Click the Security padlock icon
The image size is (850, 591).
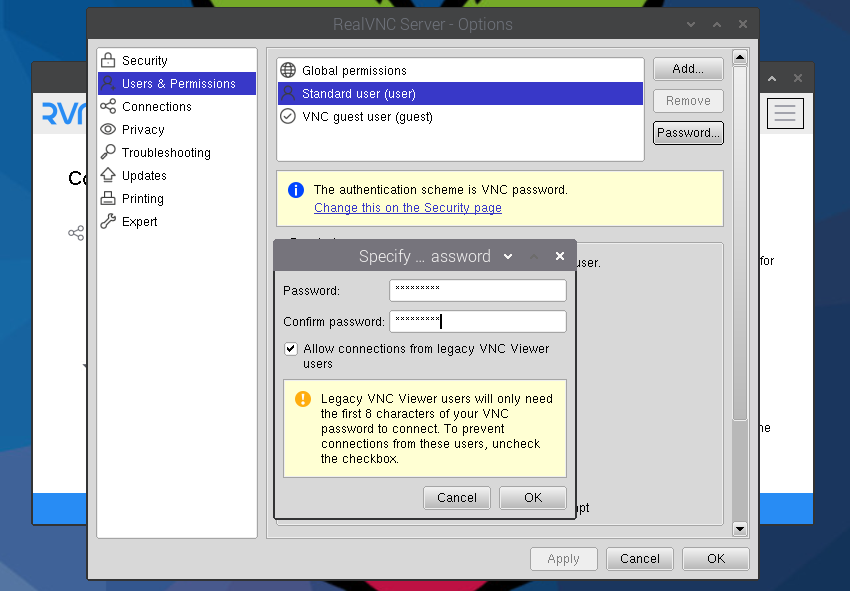[x=108, y=60]
